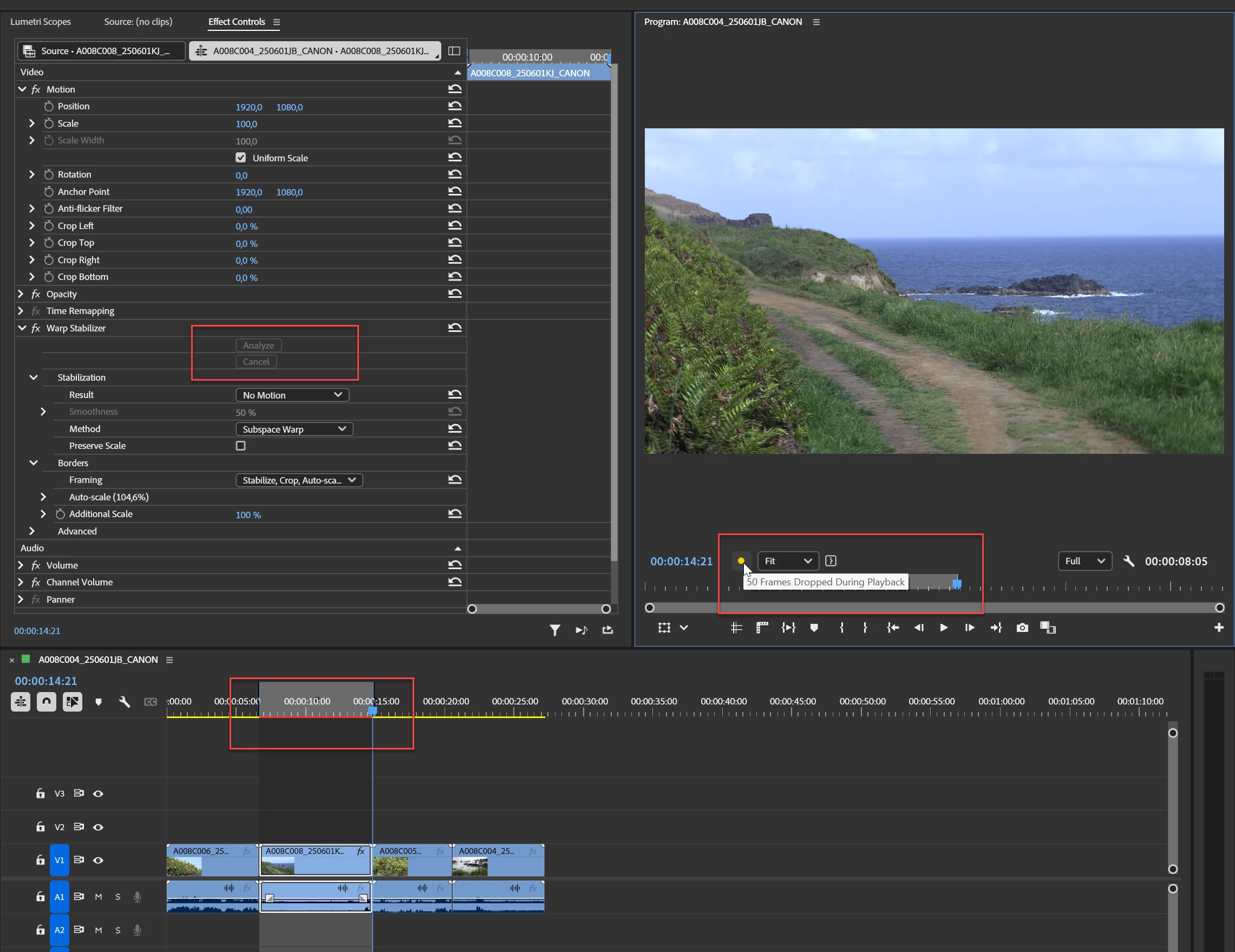Click Go to In point icon
This screenshot has width=1235, height=952.
click(892, 627)
